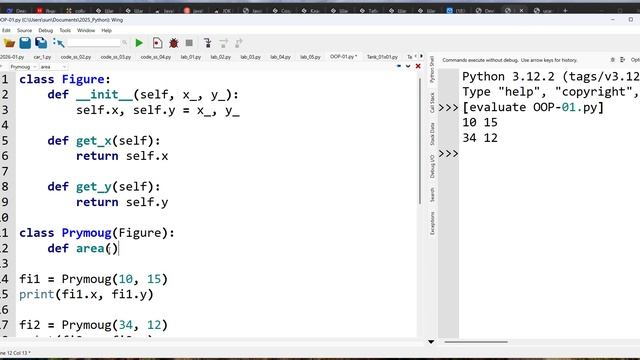Select the Exceptions vertical tab

[432, 223]
